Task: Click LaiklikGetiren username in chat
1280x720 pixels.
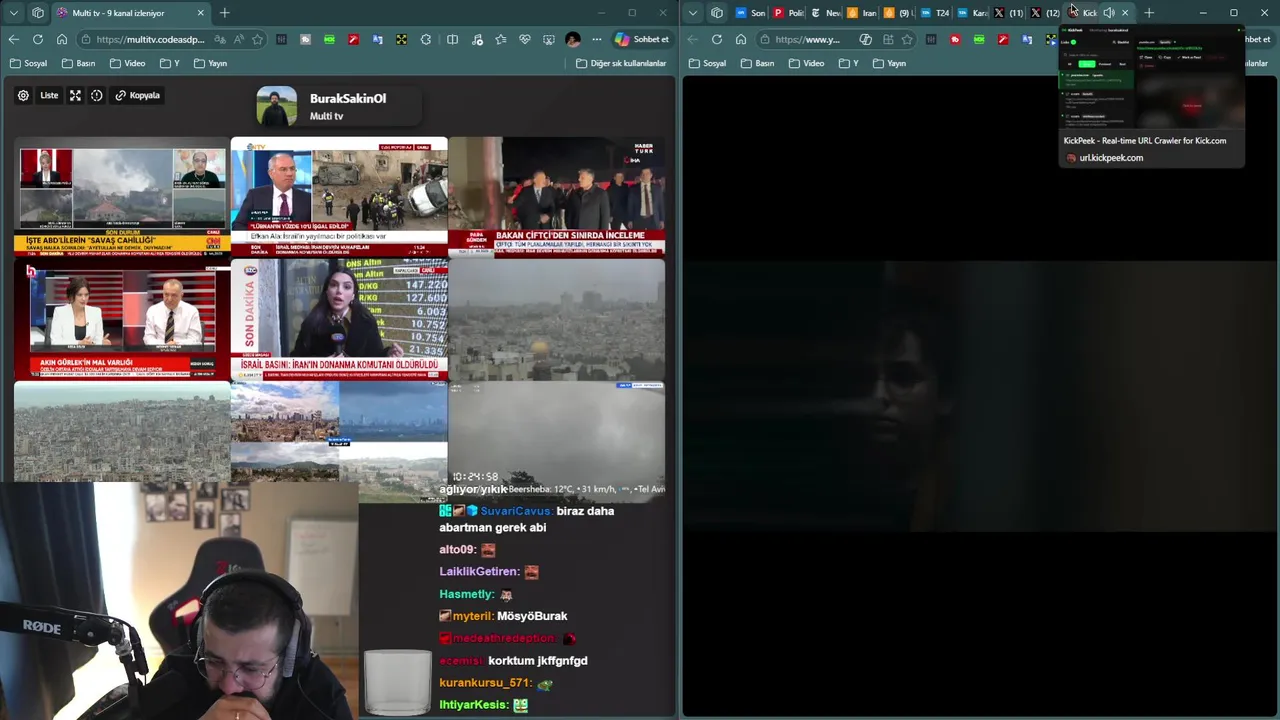Action: 479,572
